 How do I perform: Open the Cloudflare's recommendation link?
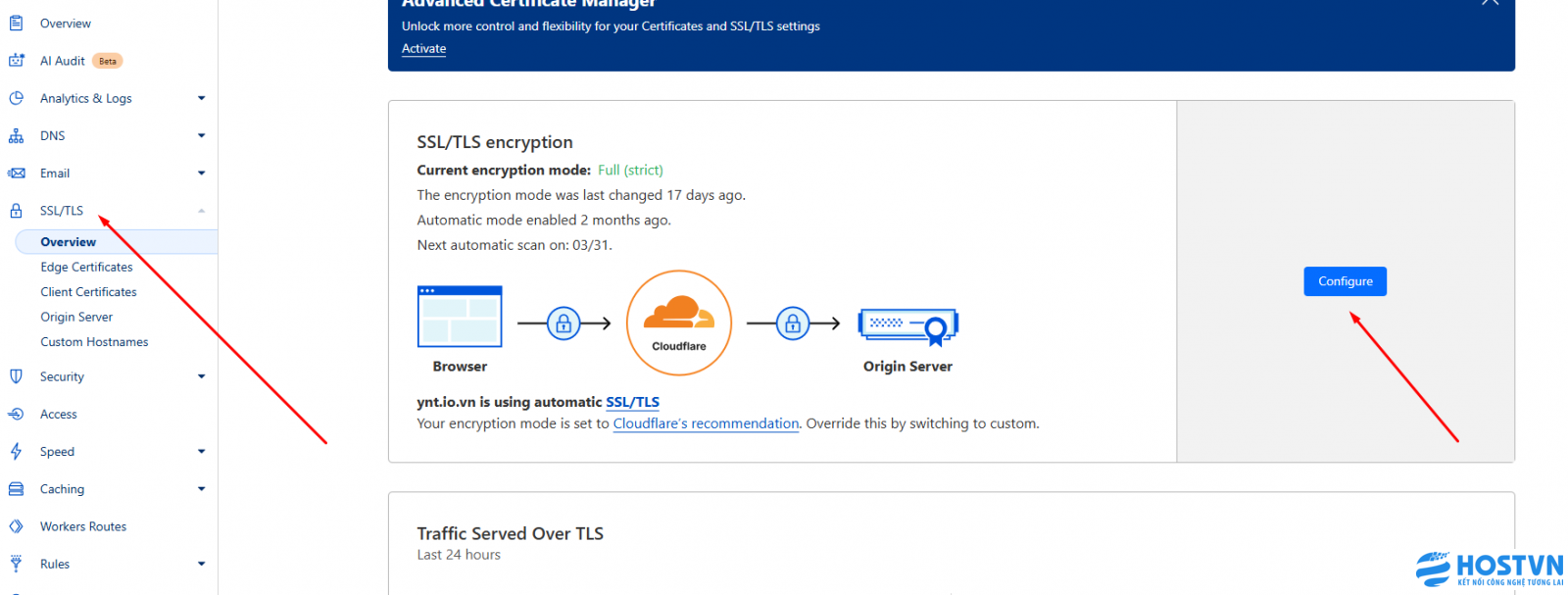[x=706, y=423]
